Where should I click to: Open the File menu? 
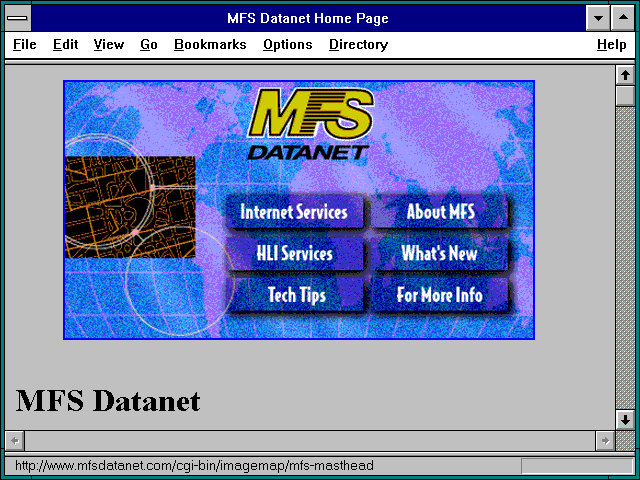click(24, 44)
